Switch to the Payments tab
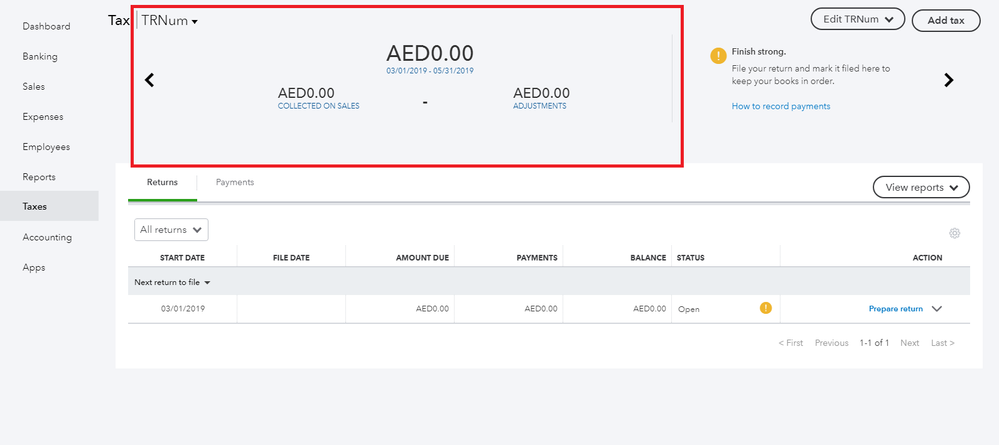The image size is (999, 445). (235, 182)
